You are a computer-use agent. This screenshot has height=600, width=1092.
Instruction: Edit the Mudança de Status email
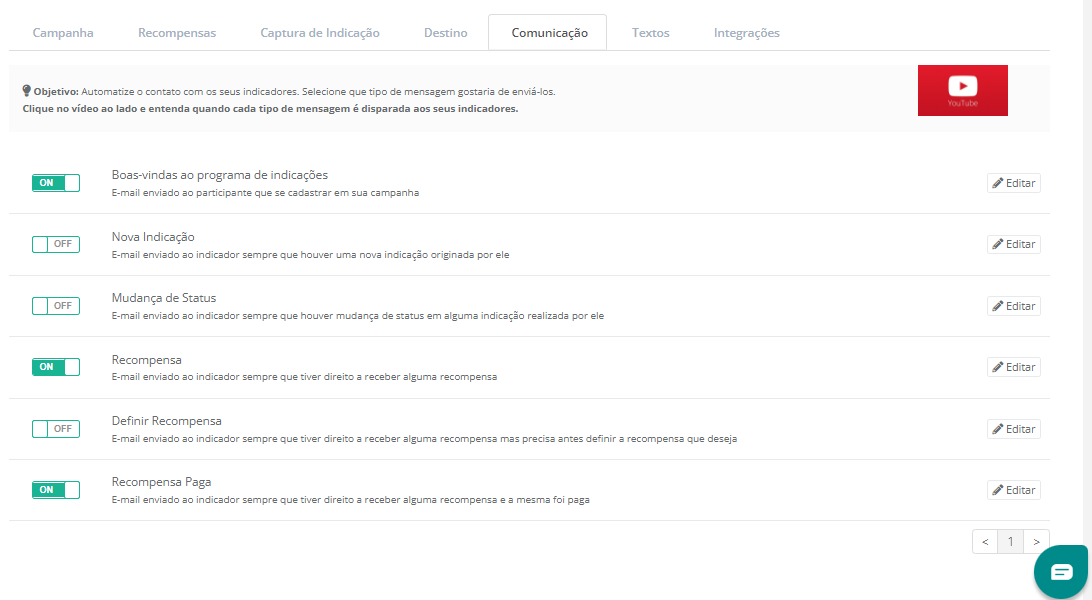pos(1013,306)
